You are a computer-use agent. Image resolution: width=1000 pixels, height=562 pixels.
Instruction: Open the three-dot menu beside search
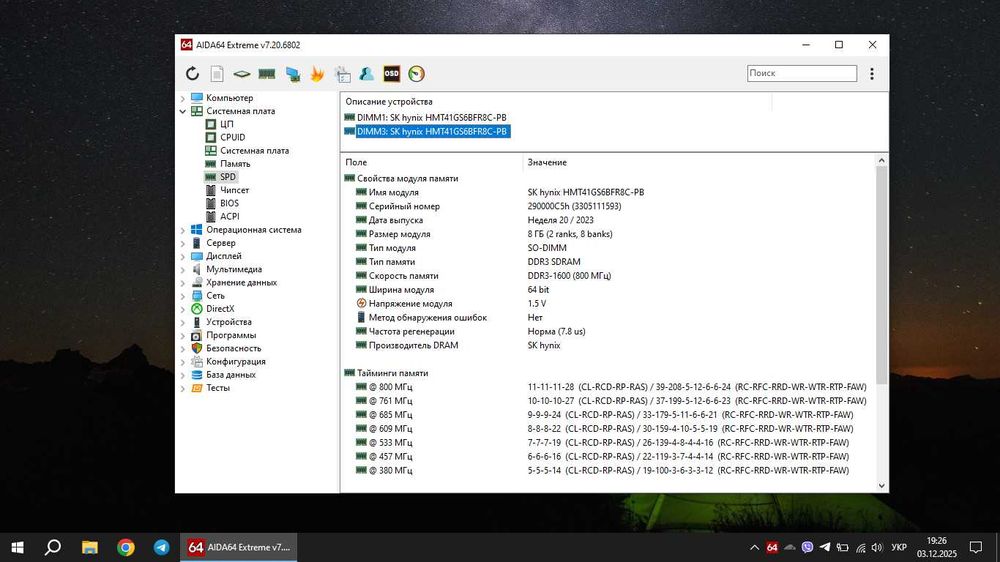click(x=872, y=73)
